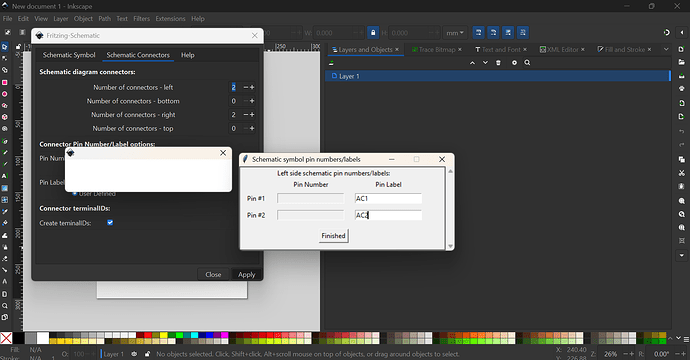Click the Apply button
The image size is (690, 360).
click(246, 275)
